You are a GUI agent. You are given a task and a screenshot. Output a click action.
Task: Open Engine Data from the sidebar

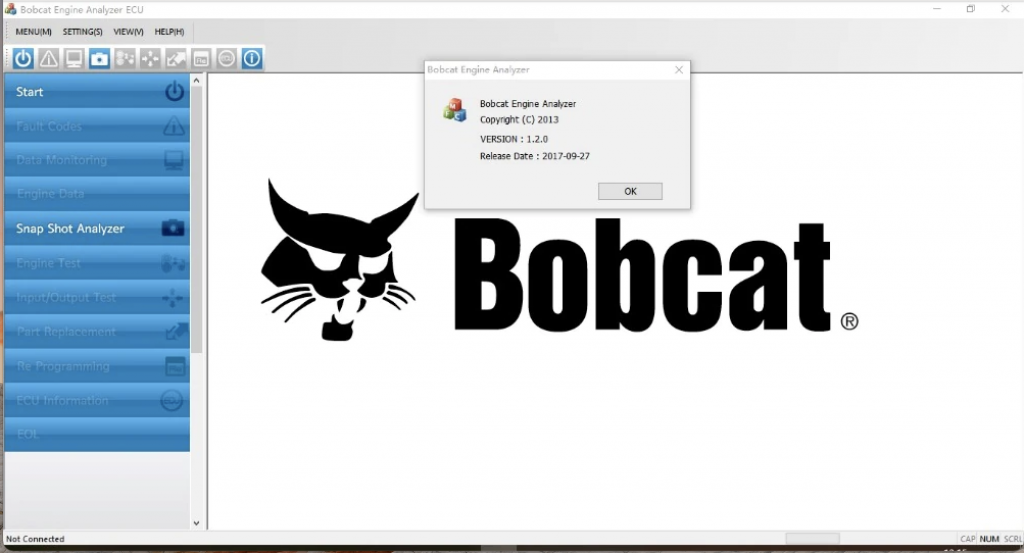coord(97,194)
